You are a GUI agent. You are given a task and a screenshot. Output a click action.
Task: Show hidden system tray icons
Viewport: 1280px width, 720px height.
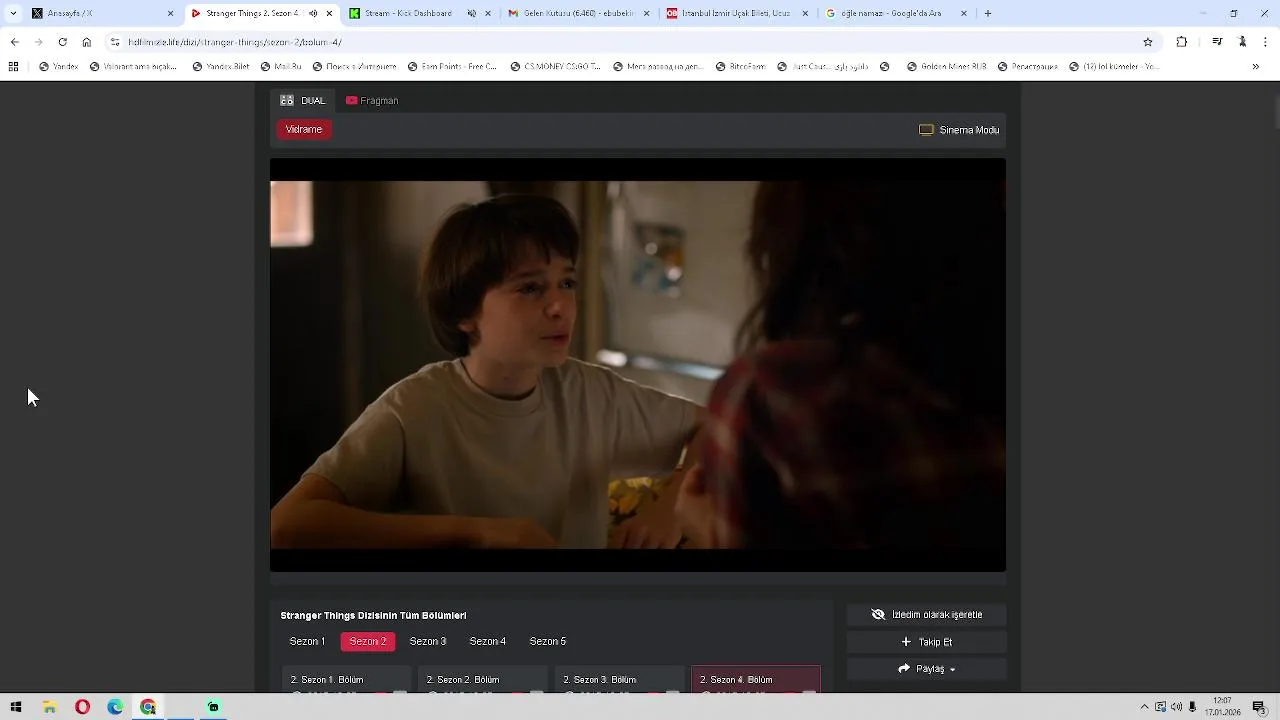[x=1145, y=707]
